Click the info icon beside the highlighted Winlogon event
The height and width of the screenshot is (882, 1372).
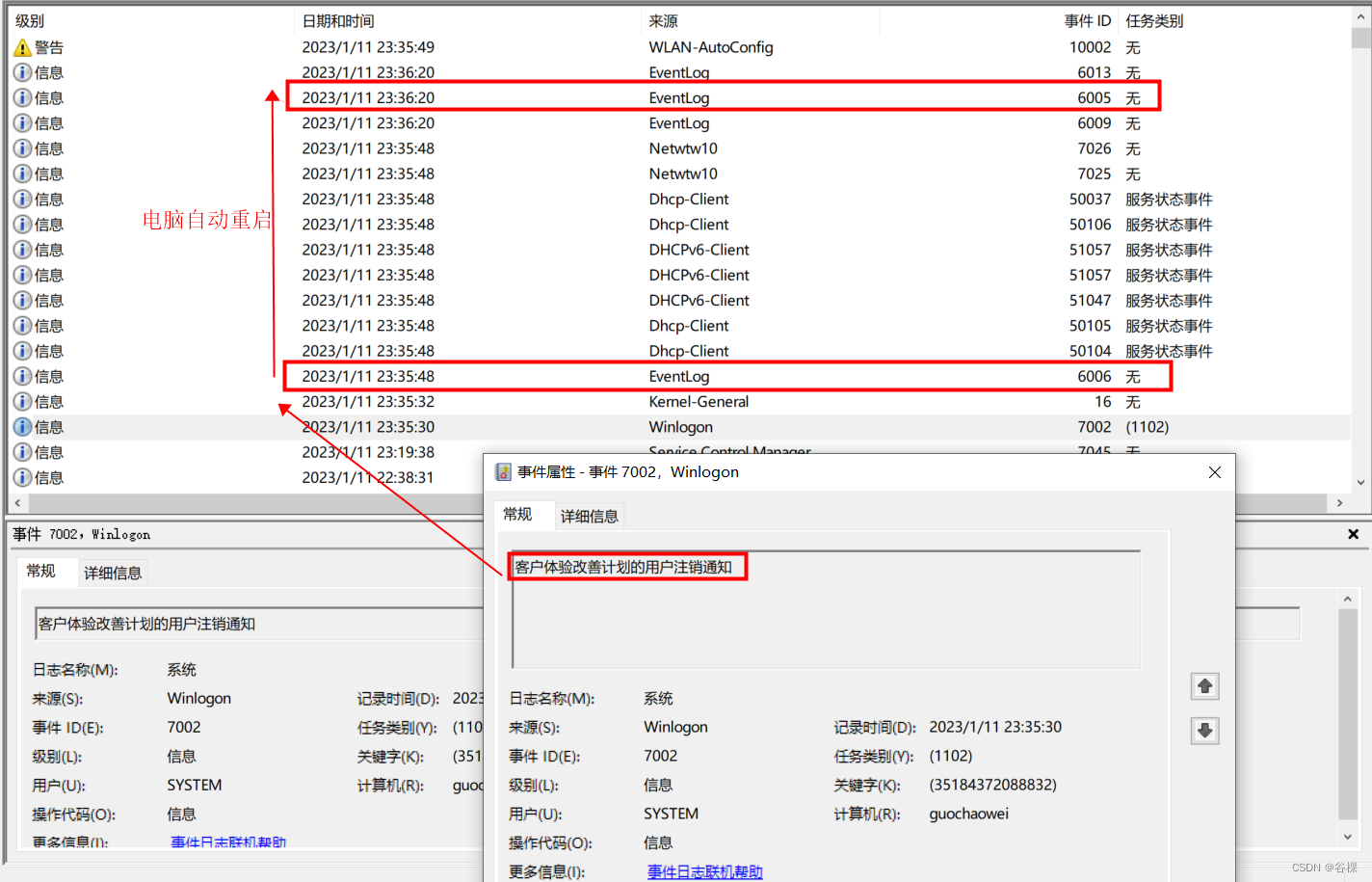tap(22, 426)
